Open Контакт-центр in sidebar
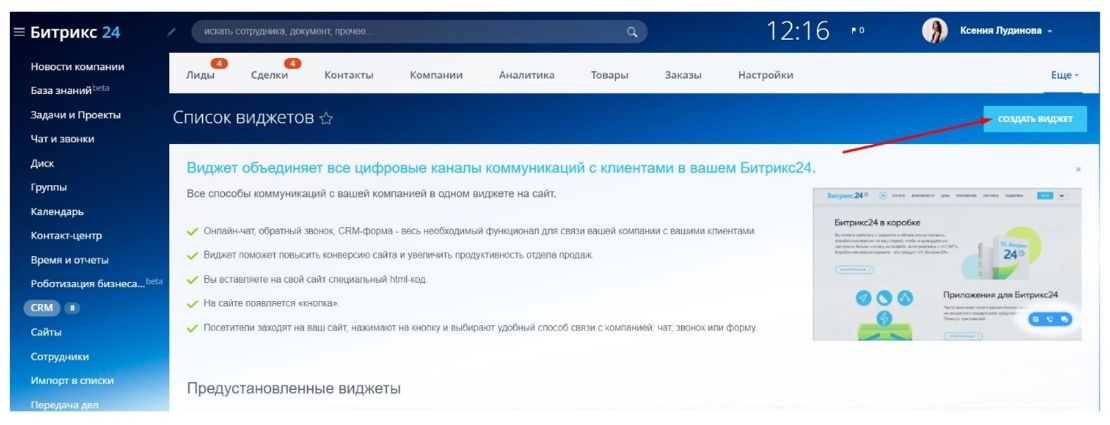 coord(67,236)
